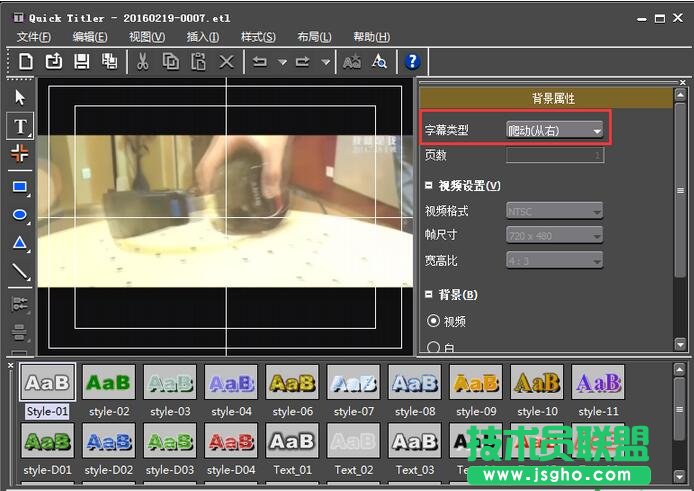The width and height of the screenshot is (694, 491).
Task: Create a new file with toolbar icon
Action: click(26, 62)
